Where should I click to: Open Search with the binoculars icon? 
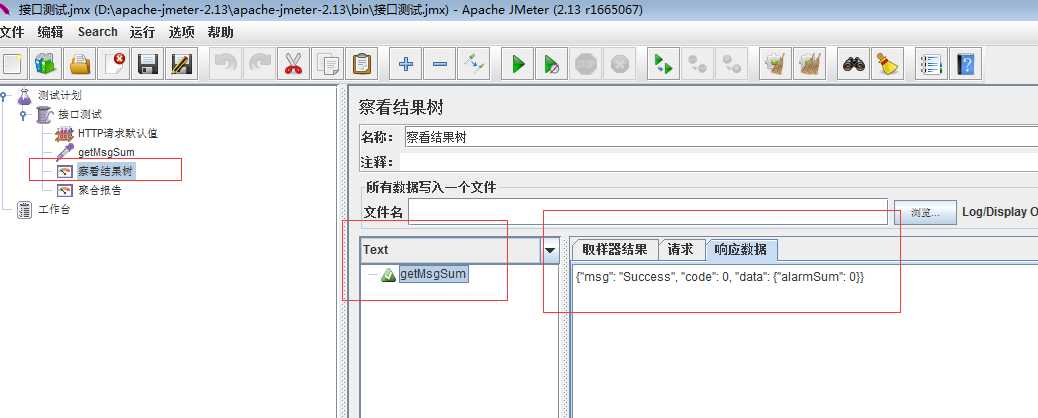coord(853,64)
